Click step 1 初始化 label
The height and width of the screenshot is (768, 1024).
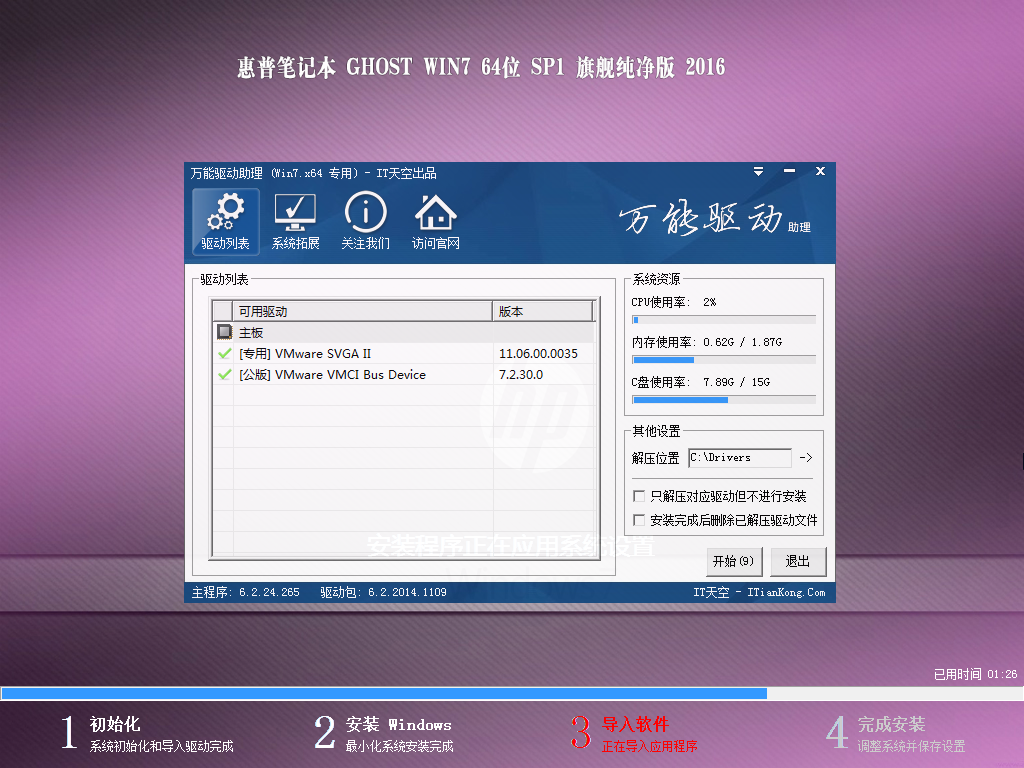tap(115, 724)
